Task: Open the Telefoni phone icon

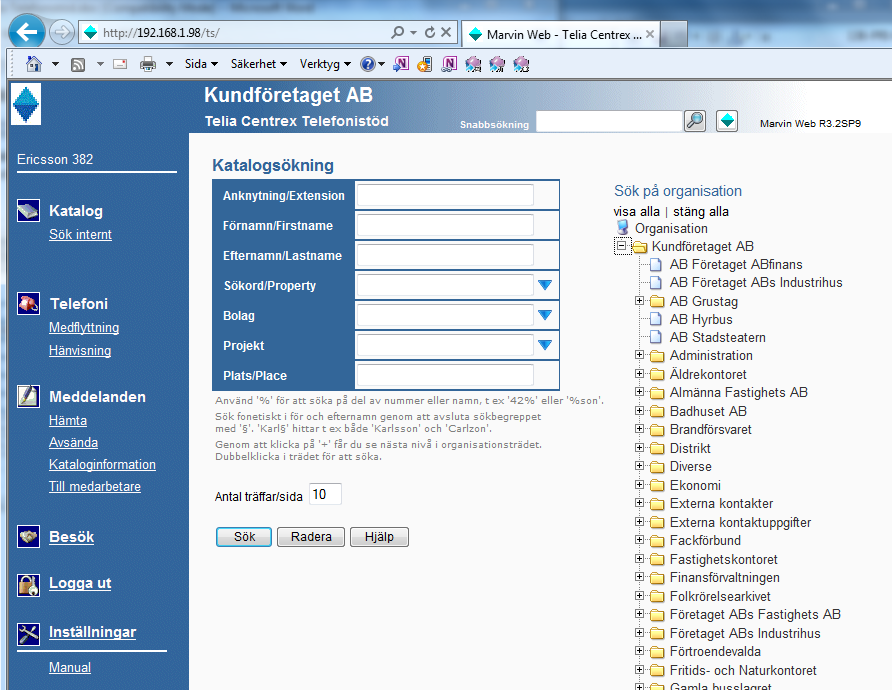Action: [28, 303]
